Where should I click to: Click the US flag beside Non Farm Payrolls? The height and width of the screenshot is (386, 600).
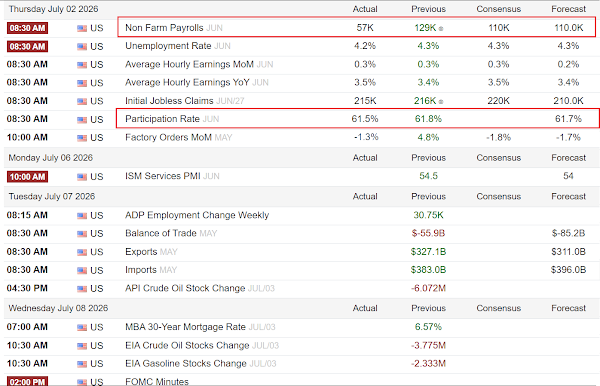click(82, 28)
